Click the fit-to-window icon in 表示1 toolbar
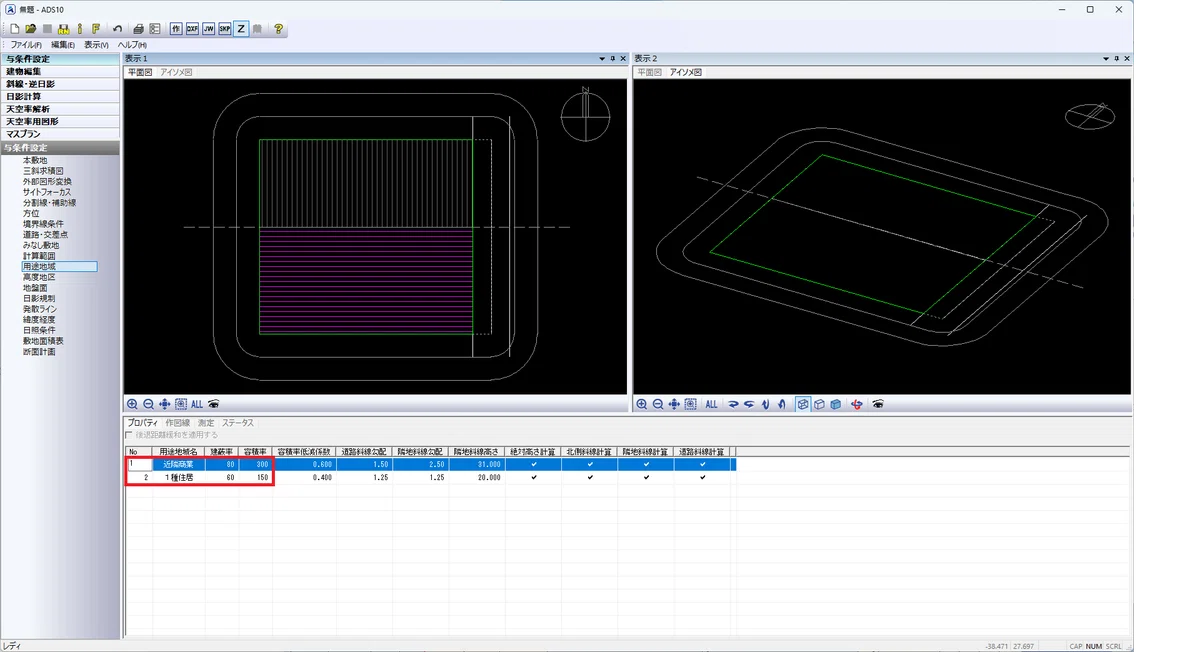Viewport: 1200px width, 652px height. pos(181,405)
